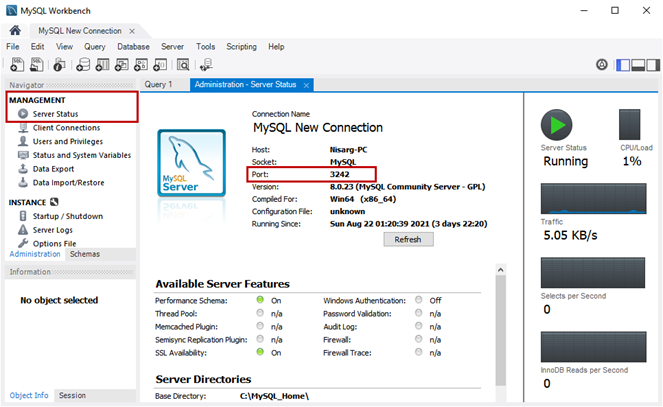Click the green Running server status icon
The height and width of the screenshot is (407, 663).
(x=556, y=125)
